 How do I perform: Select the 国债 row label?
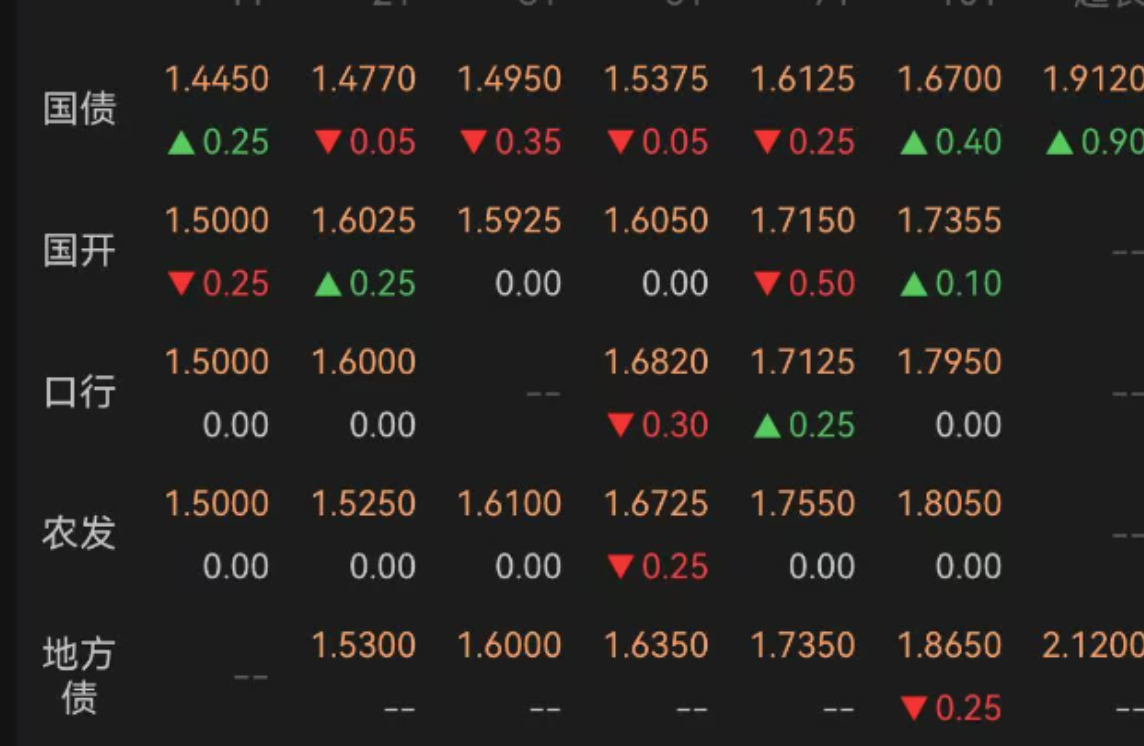click(80, 109)
